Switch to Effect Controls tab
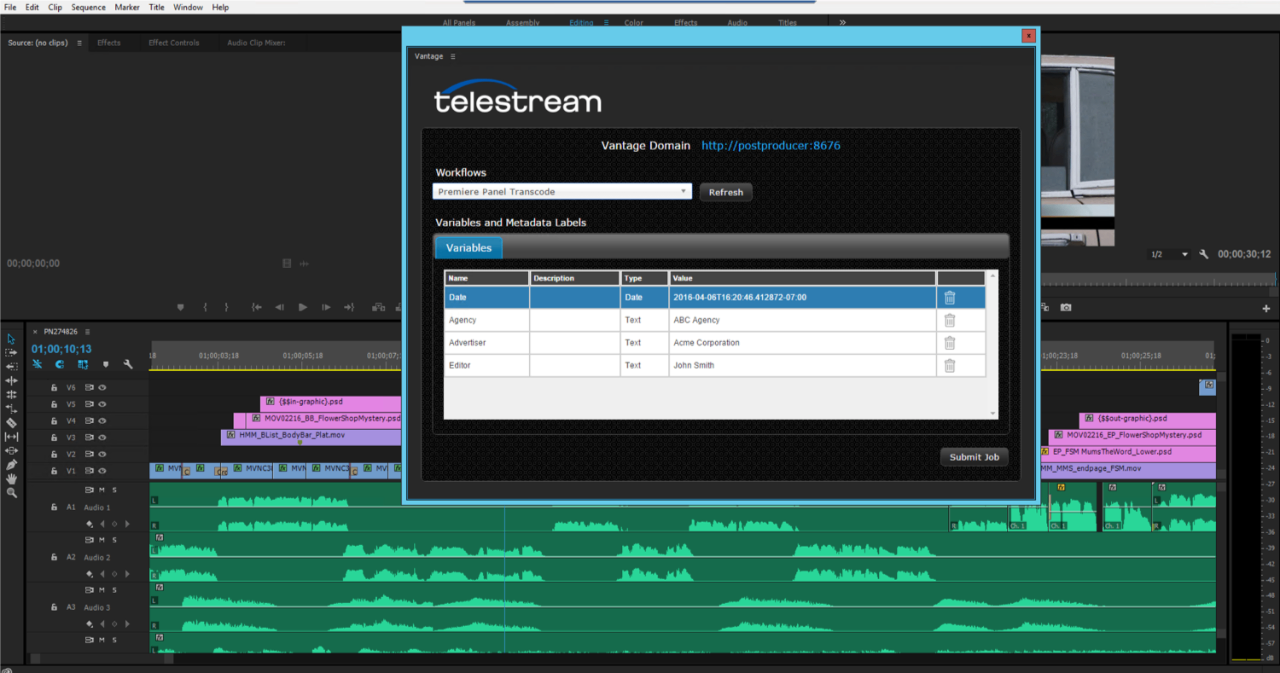The width and height of the screenshot is (1280, 673). pos(174,43)
